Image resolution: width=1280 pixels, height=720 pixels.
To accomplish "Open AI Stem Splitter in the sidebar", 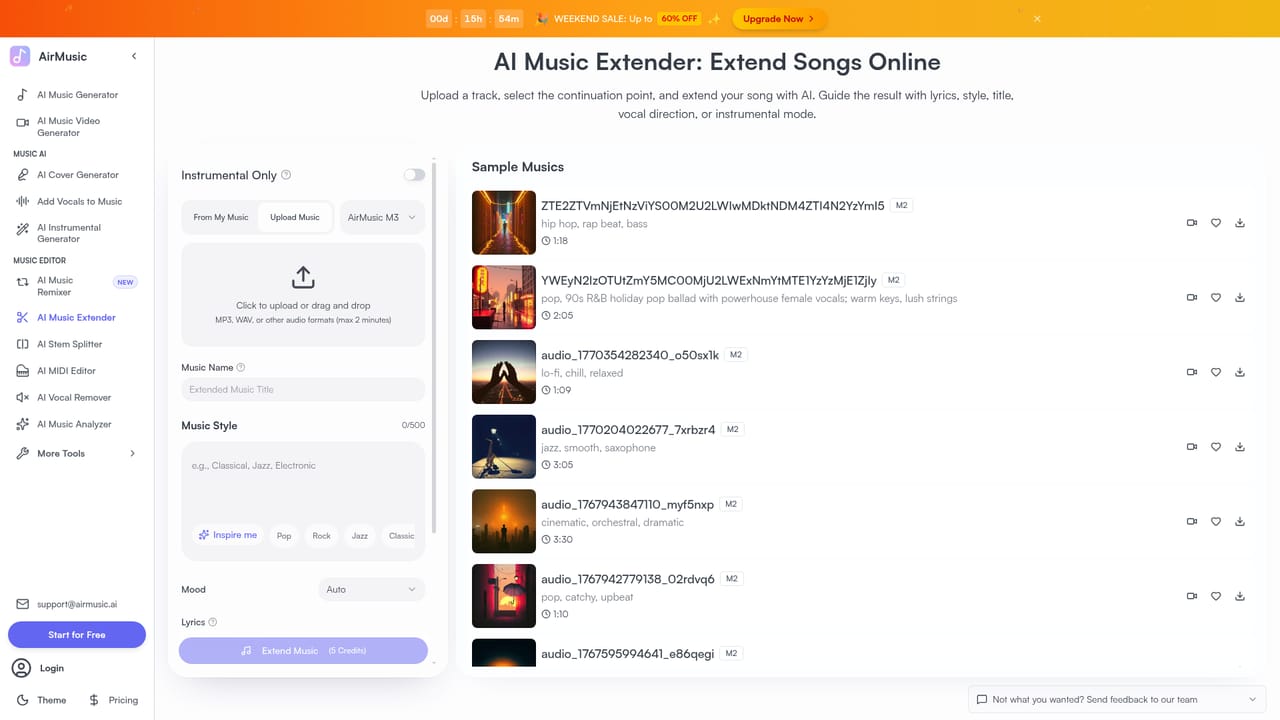I will tap(76, 344).
